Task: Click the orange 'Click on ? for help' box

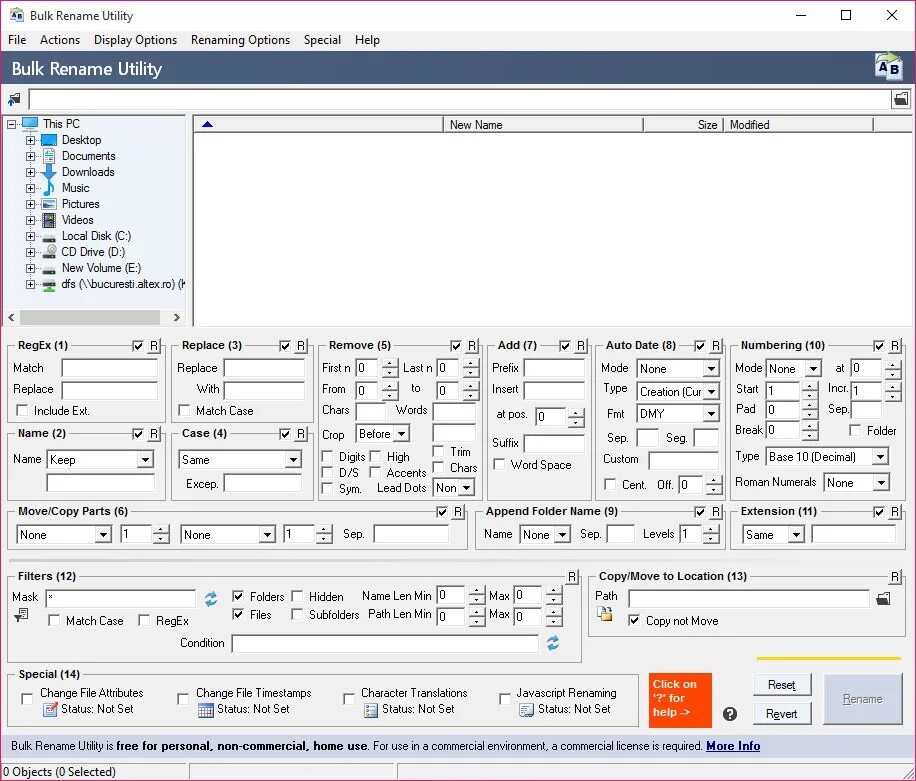Action: tap(680, 699)
